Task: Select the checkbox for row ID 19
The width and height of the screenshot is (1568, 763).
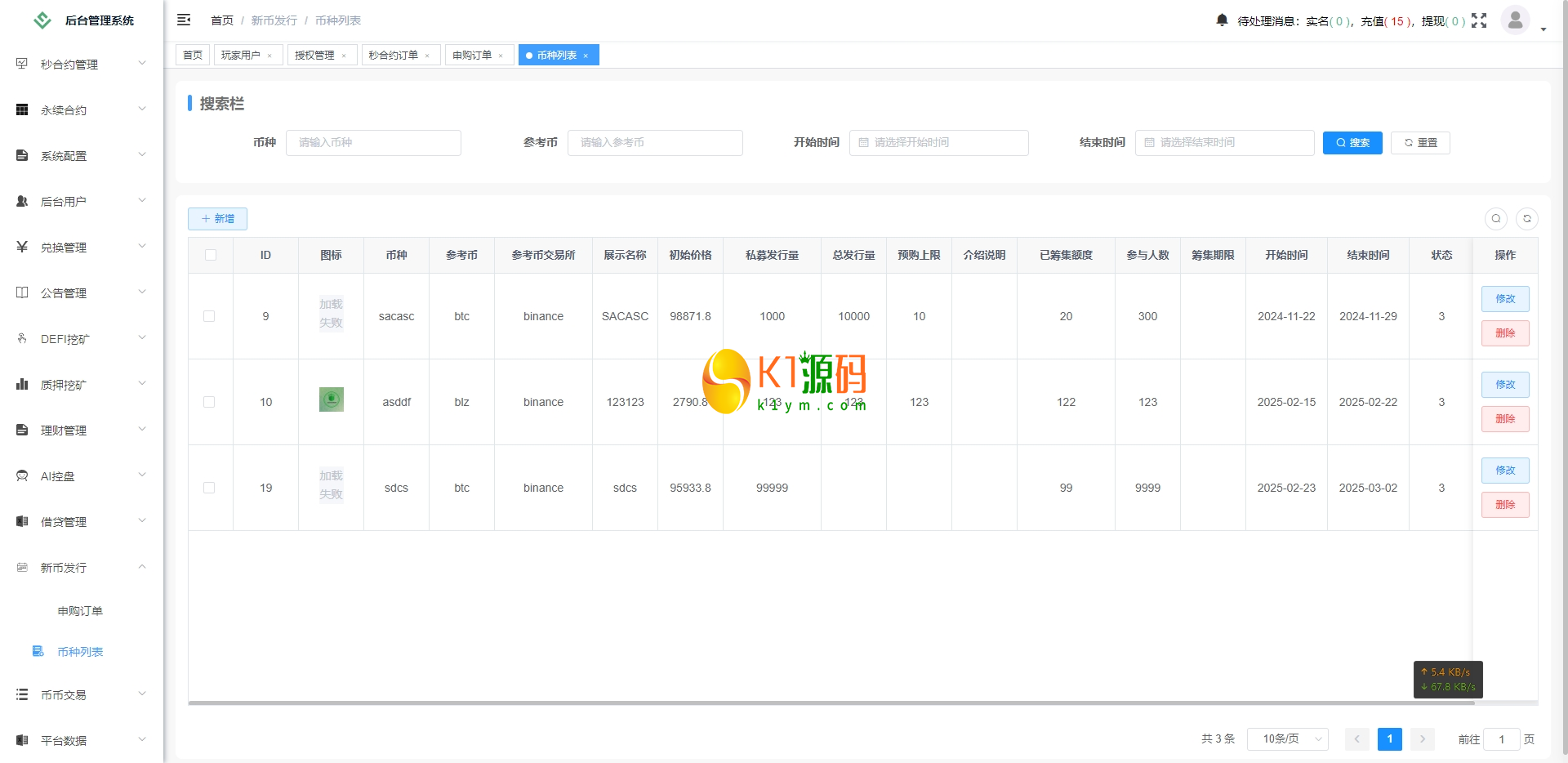Action: [x=209, y=488]
